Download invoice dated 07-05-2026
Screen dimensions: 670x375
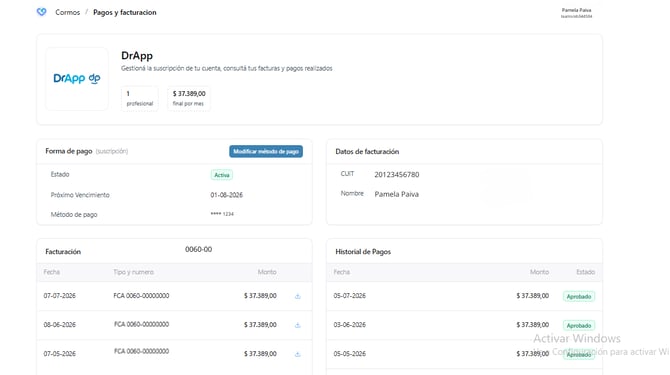pyautogui.click(x=298, y=354)
